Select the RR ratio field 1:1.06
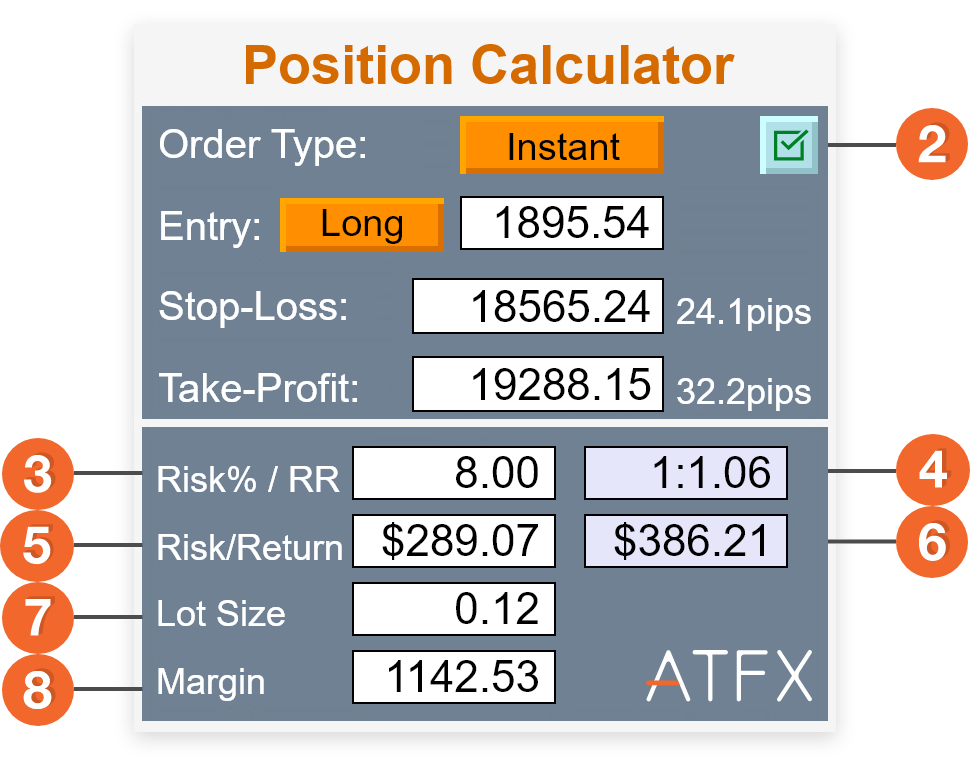The height and width of the screenshot is (768, 970). point(686,473)
